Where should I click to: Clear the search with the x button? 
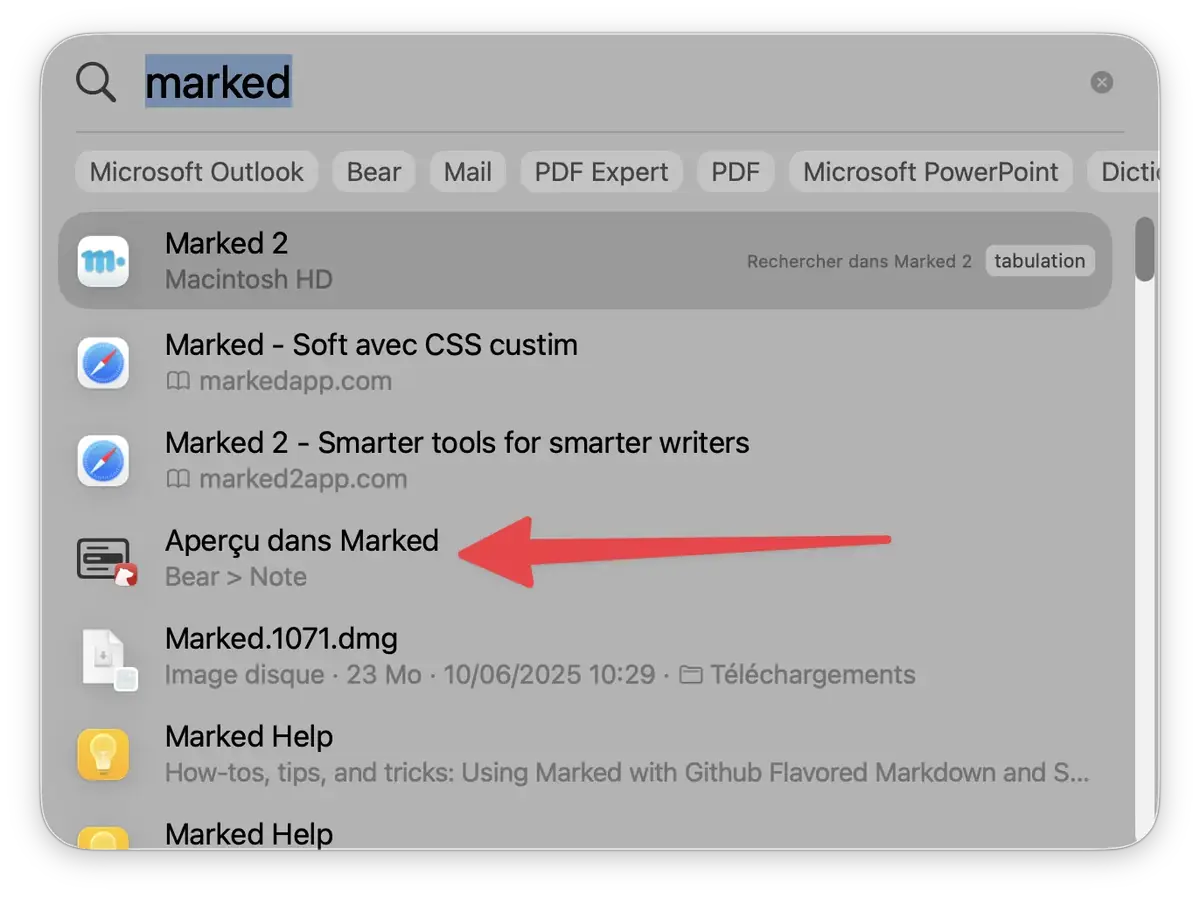click(1101, 81)
